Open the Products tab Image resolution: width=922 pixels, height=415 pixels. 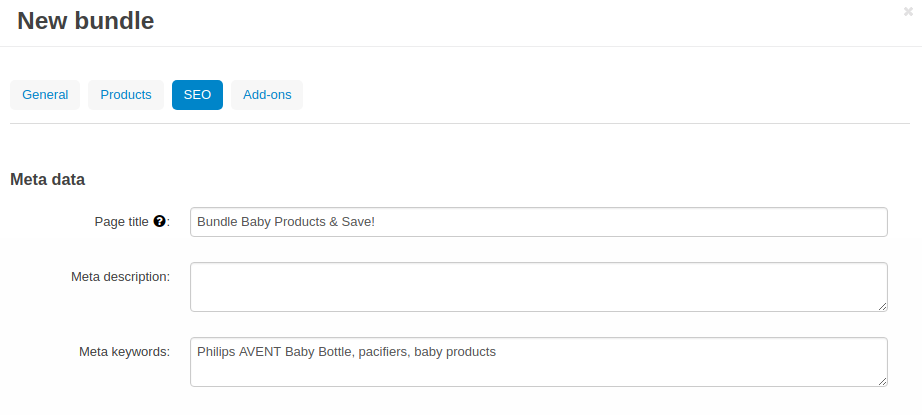(x=126, y=95)
